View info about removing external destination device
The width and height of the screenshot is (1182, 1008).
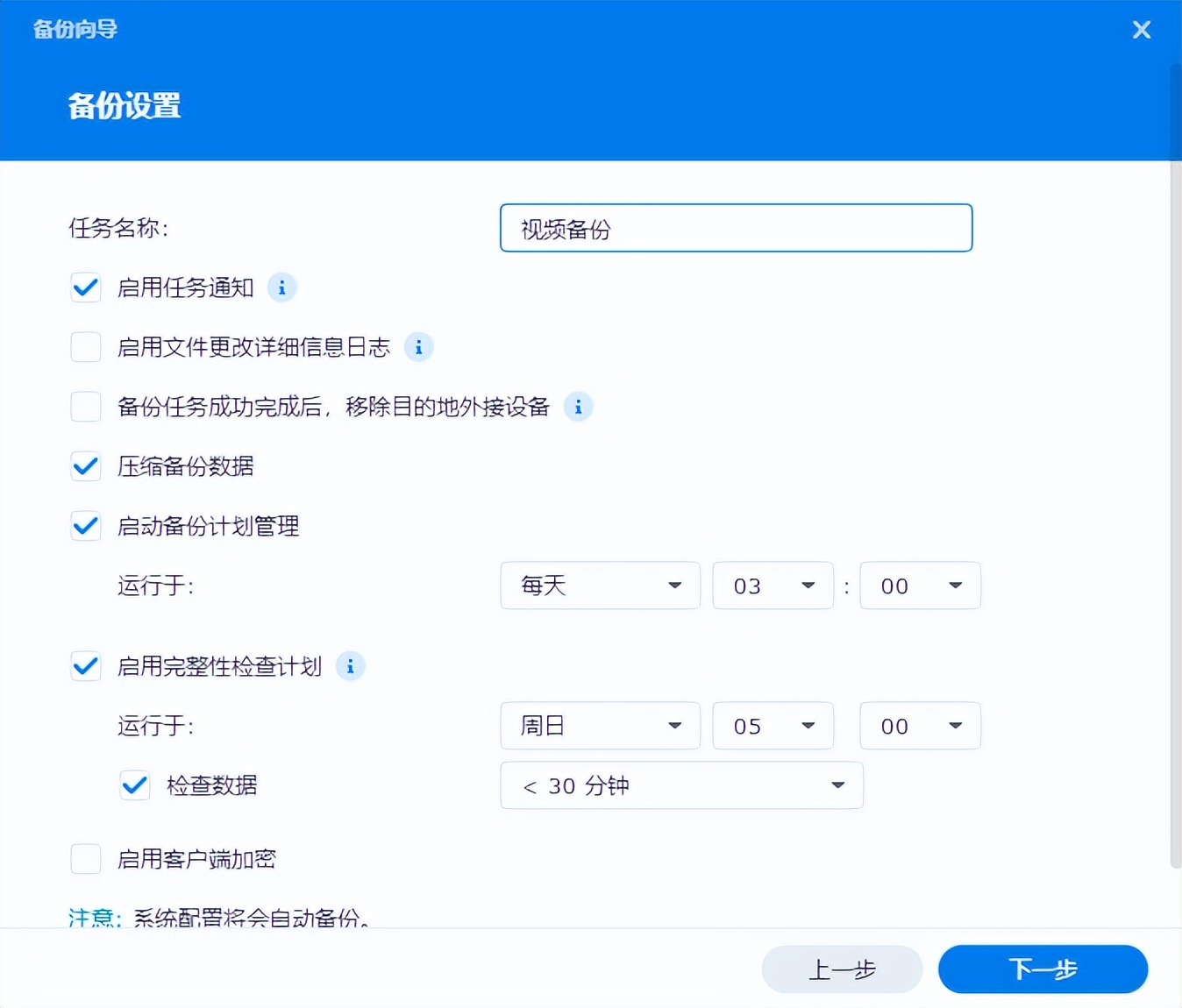[578, 407]
